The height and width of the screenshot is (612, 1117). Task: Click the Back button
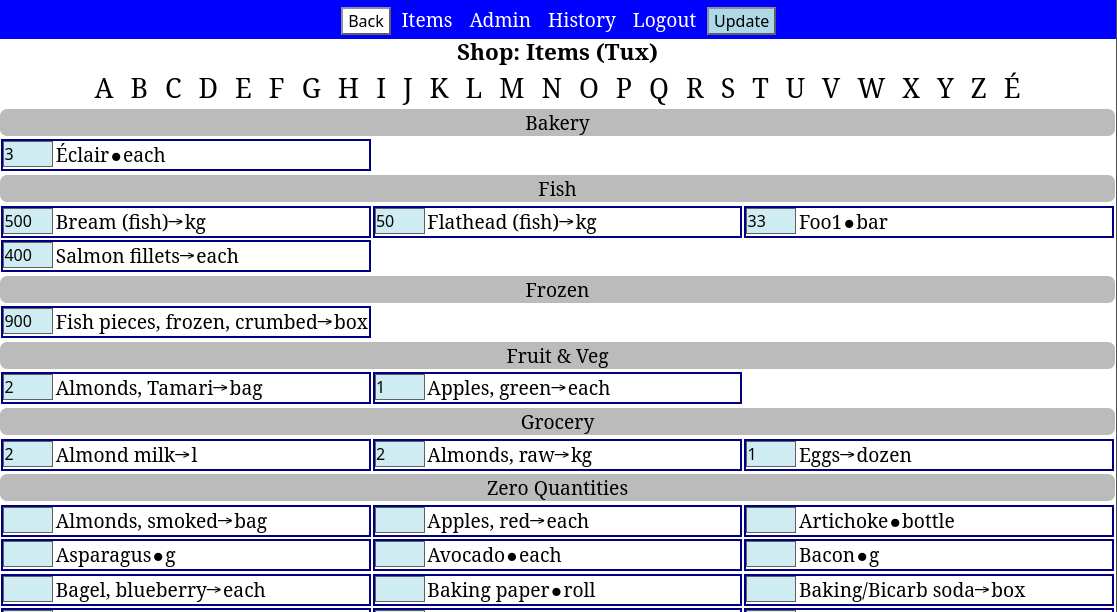pos(365,21)
